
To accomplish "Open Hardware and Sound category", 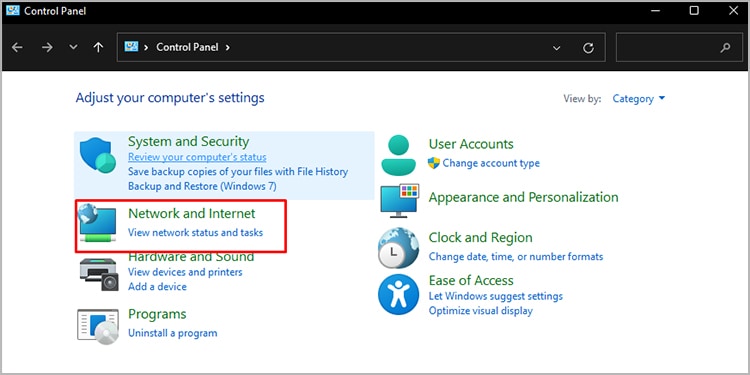I will 191,257.
